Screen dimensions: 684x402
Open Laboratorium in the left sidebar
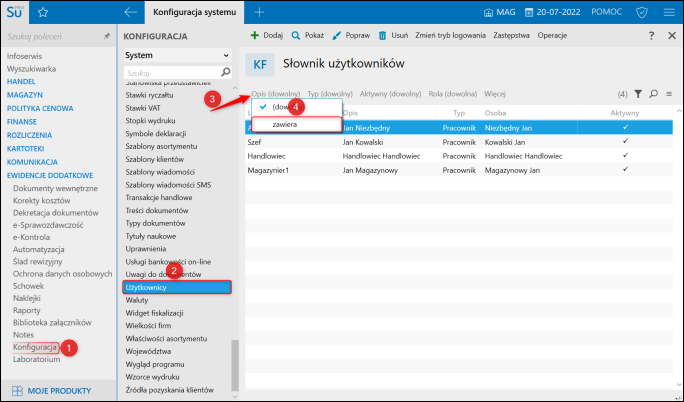pos(37,359)
